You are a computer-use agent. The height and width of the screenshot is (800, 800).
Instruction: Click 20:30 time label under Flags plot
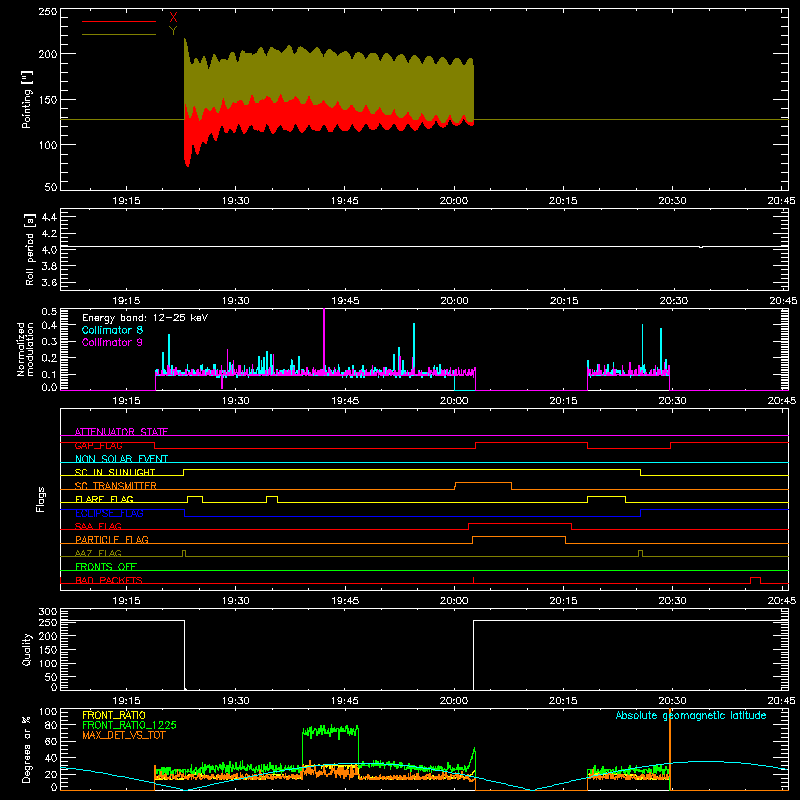[672, 601]
